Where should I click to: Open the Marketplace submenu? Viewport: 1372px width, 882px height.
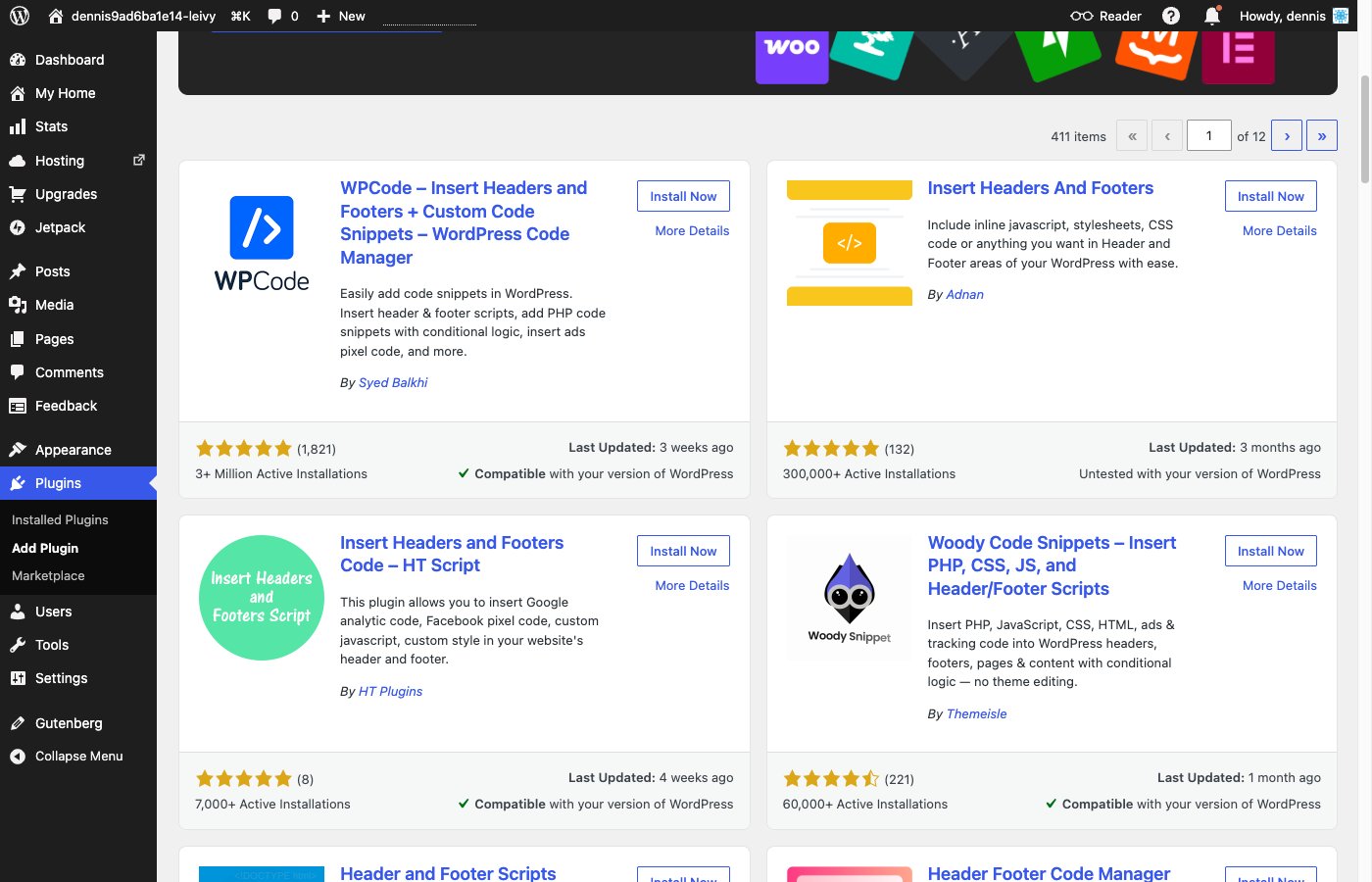click(48, 575)
